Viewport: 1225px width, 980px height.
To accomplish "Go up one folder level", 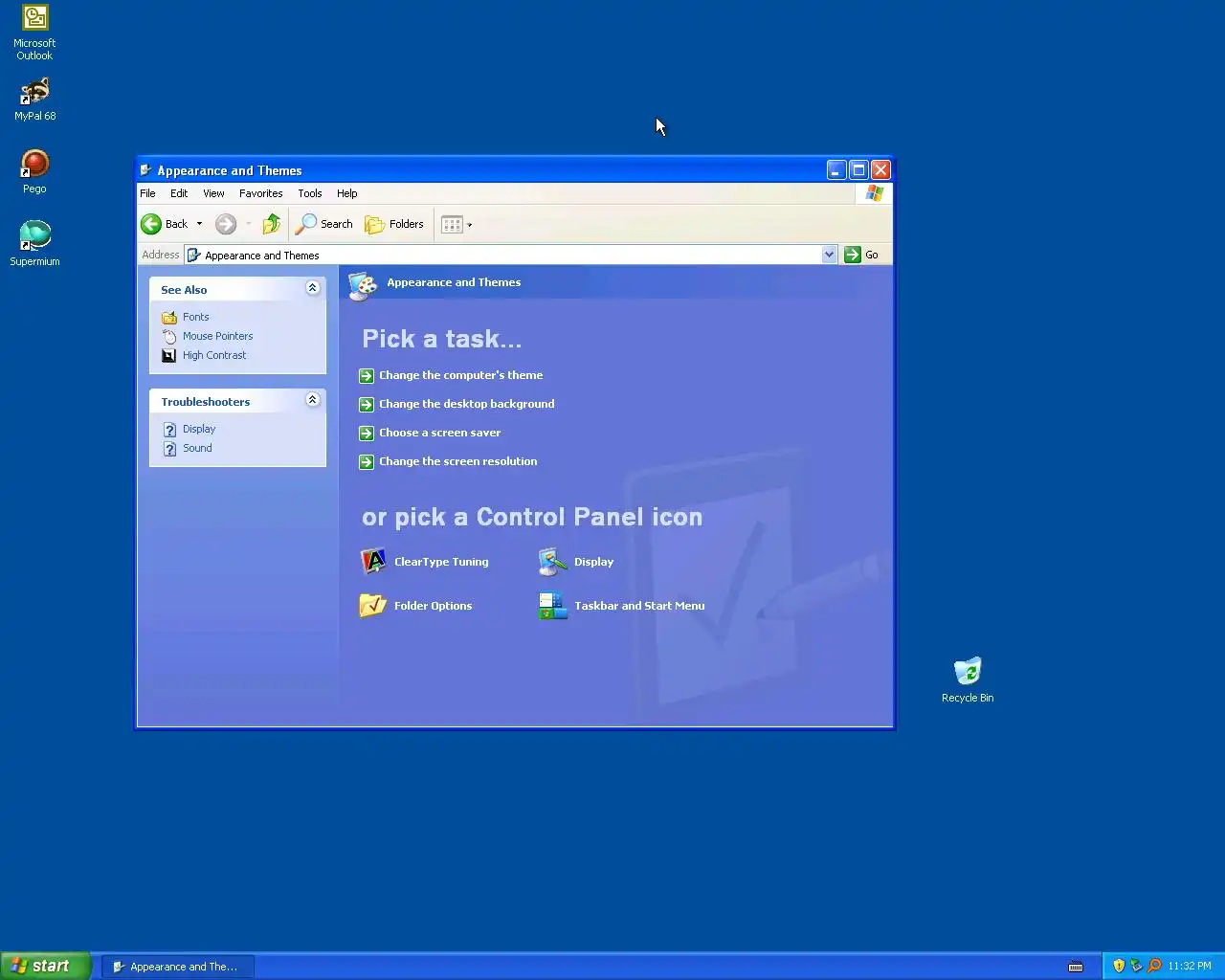I will pyautogui.click(x=272, y=224).
